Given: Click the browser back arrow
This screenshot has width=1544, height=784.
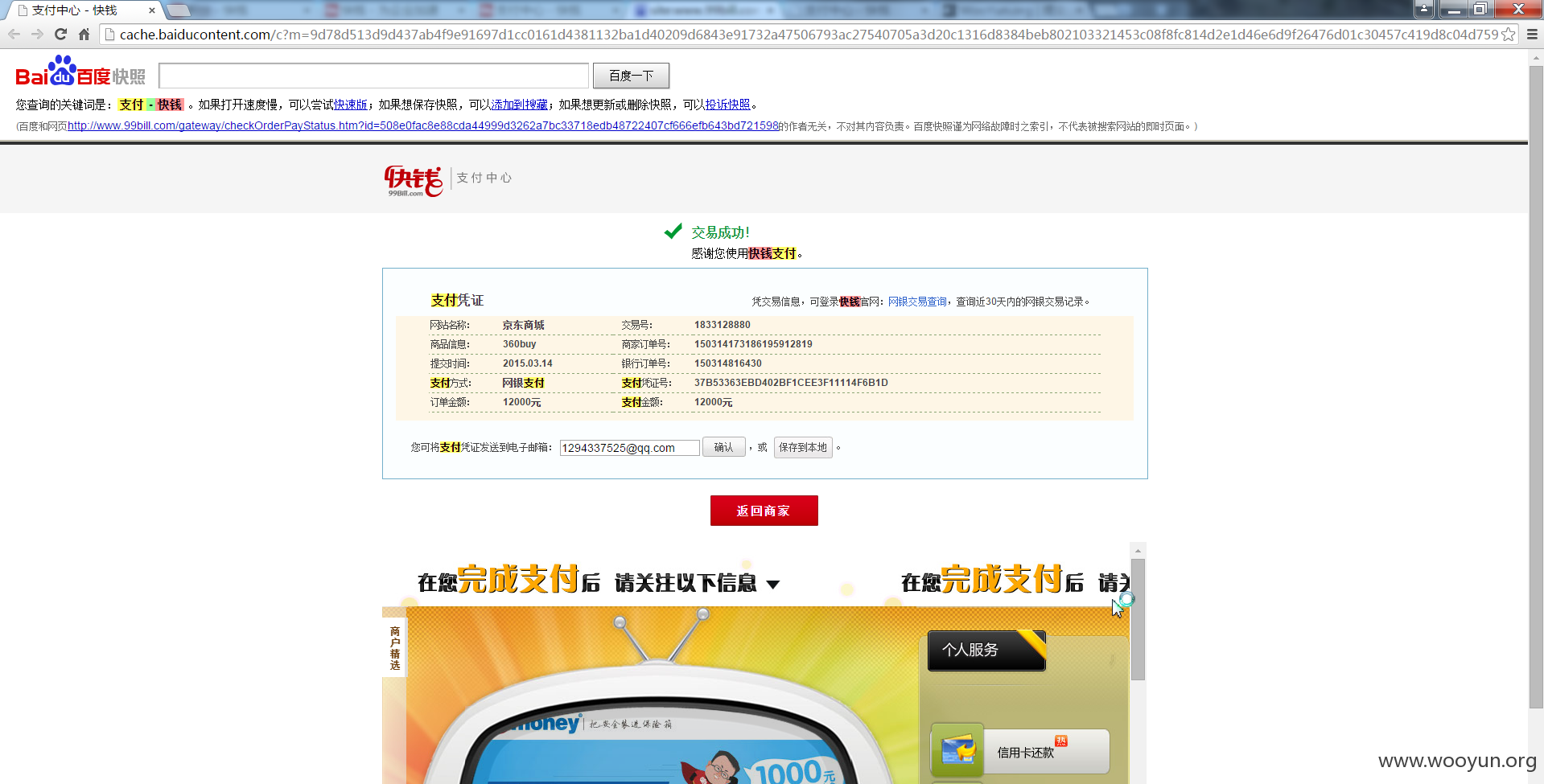Looking at the screenshot, I should coord(14,35).
